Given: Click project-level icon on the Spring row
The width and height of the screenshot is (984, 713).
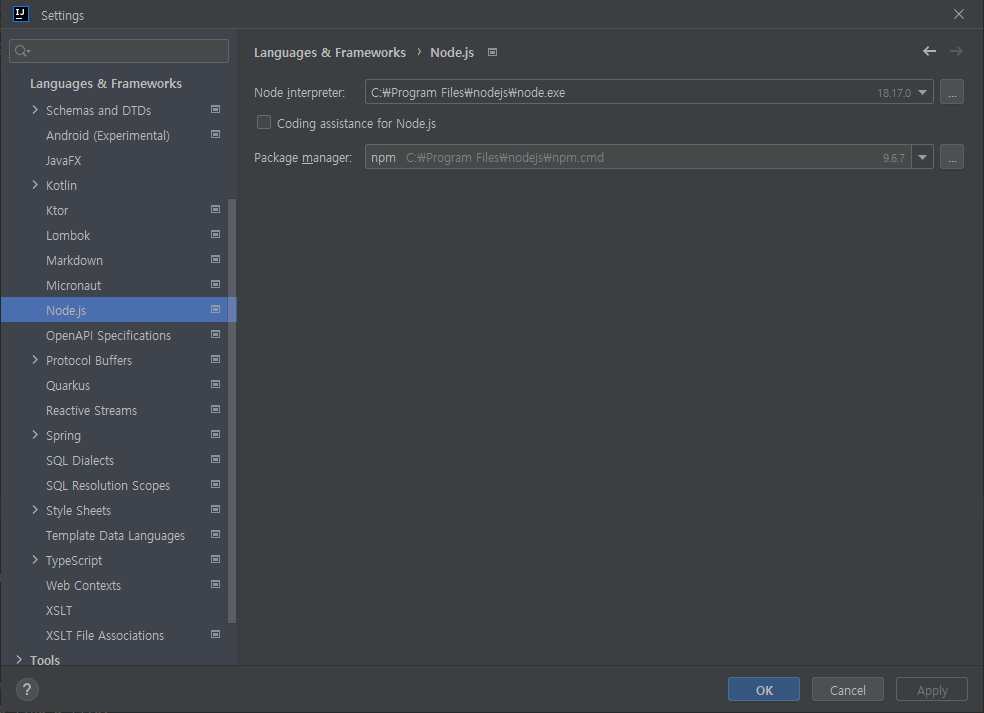Looking at the screenshot, I should tap(215, 434).
